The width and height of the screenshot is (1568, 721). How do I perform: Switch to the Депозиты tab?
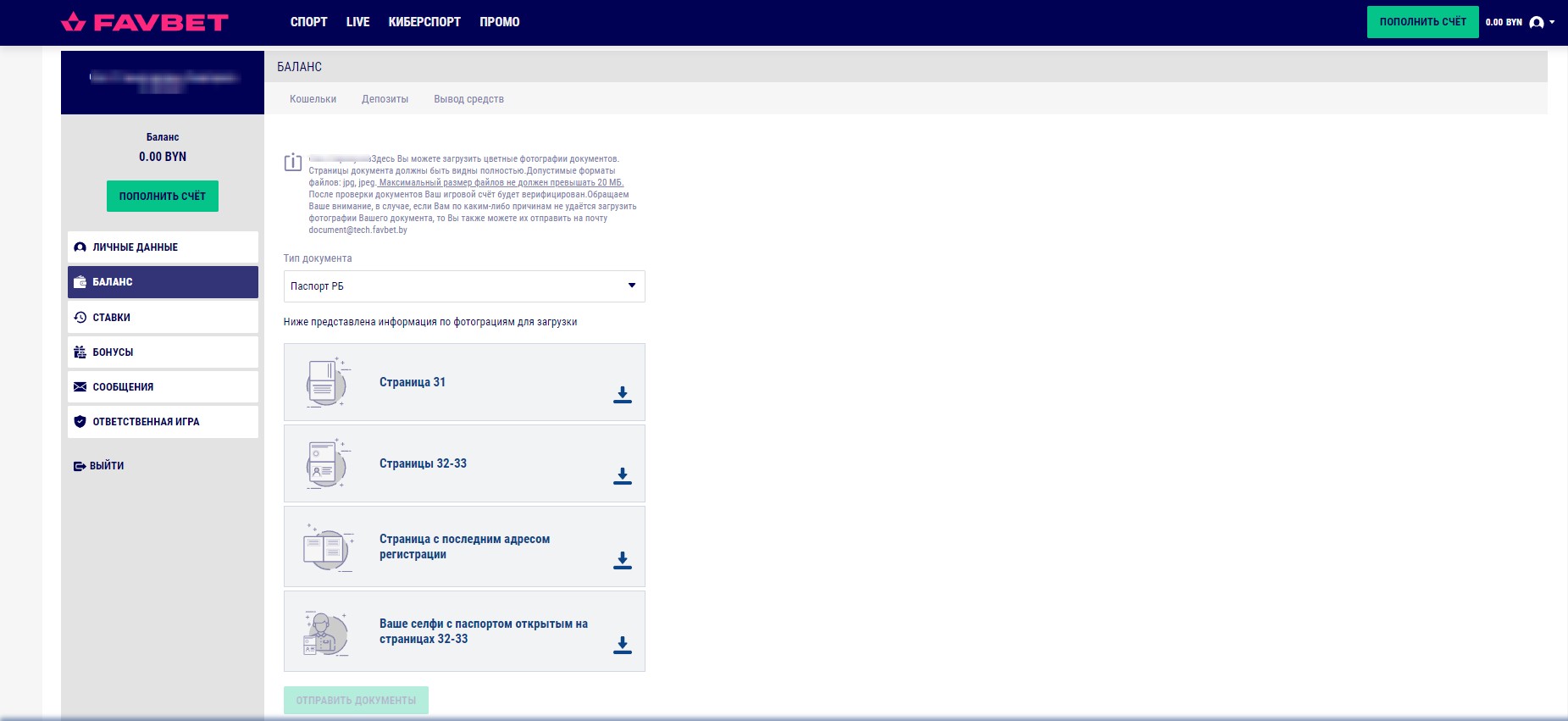(385, 99)
